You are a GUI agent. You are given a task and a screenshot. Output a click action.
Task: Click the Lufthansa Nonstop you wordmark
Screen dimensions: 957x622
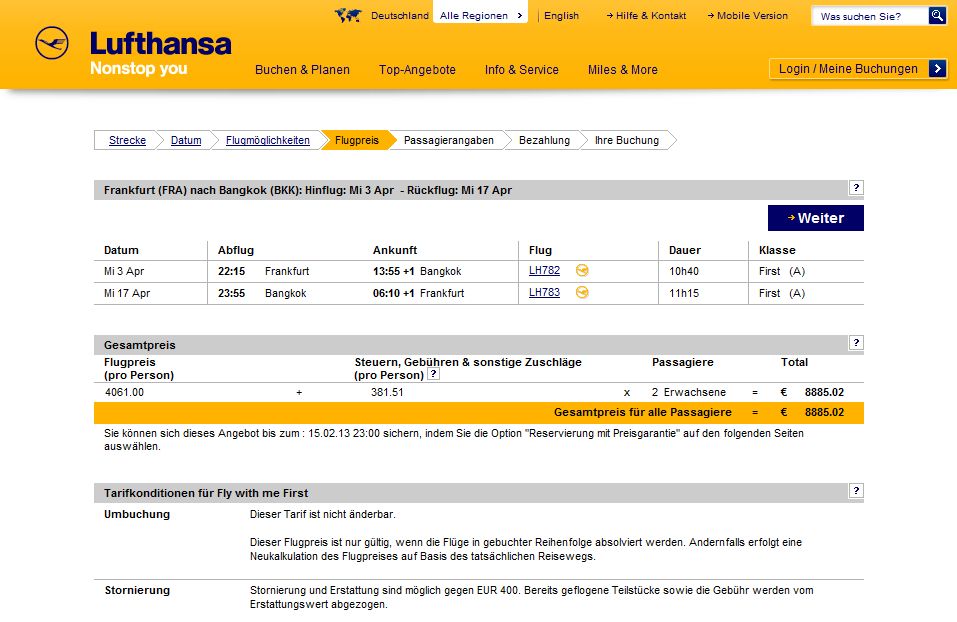(x=161, y=53)
